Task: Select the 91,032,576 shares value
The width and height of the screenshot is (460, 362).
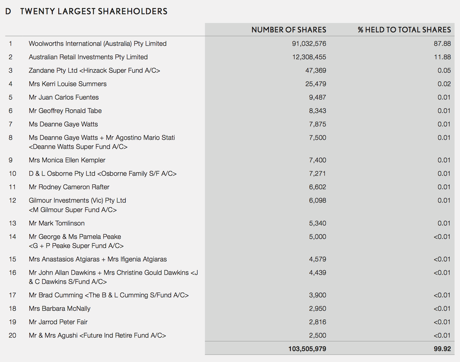Action: [309, 44]
